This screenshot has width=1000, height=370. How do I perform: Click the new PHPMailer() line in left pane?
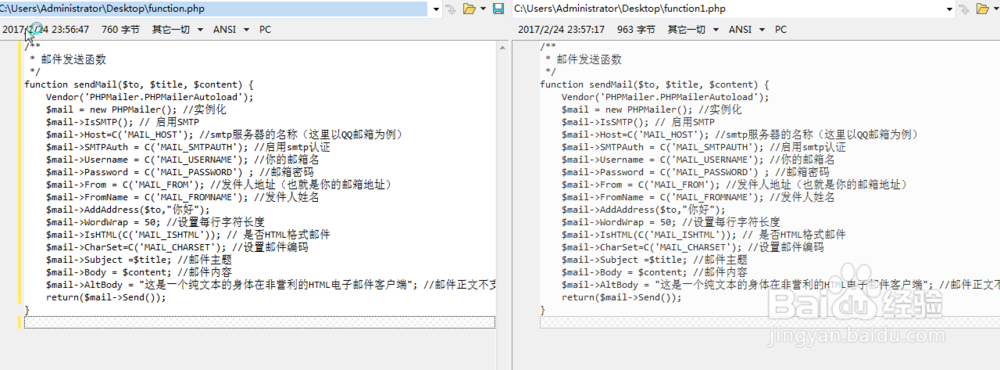136,110
